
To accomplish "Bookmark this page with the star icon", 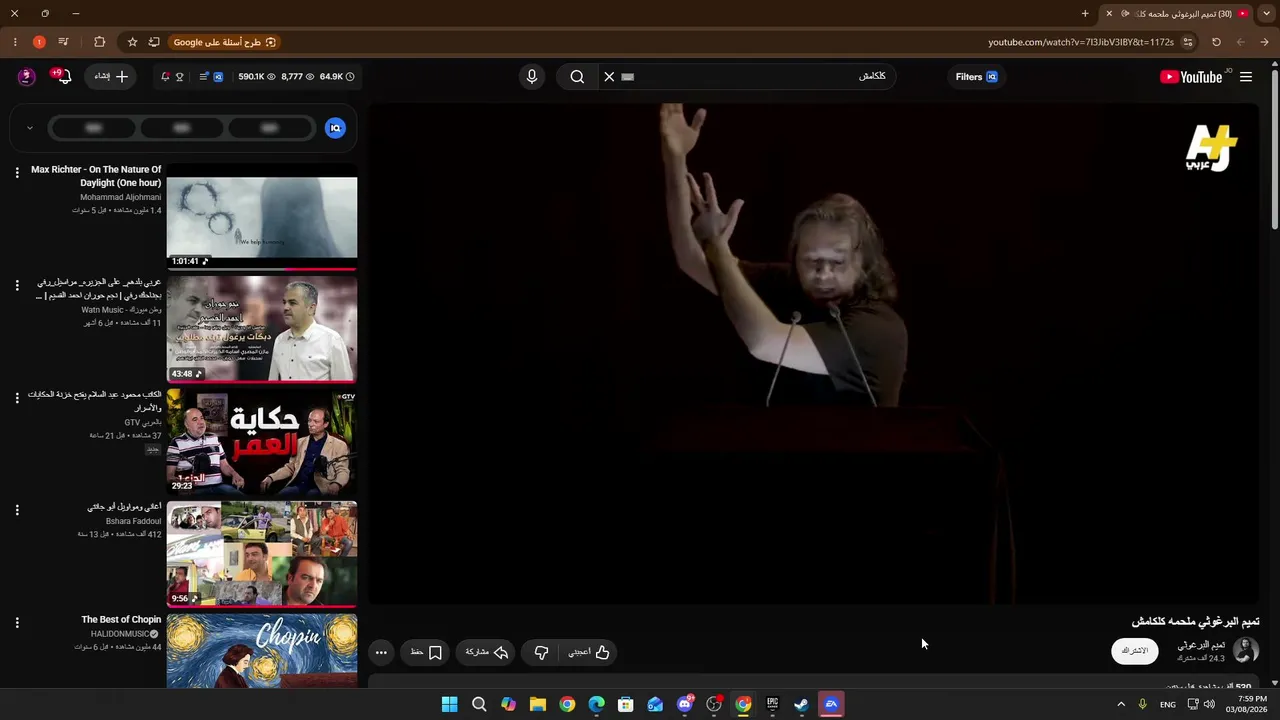I will point(132,42).
